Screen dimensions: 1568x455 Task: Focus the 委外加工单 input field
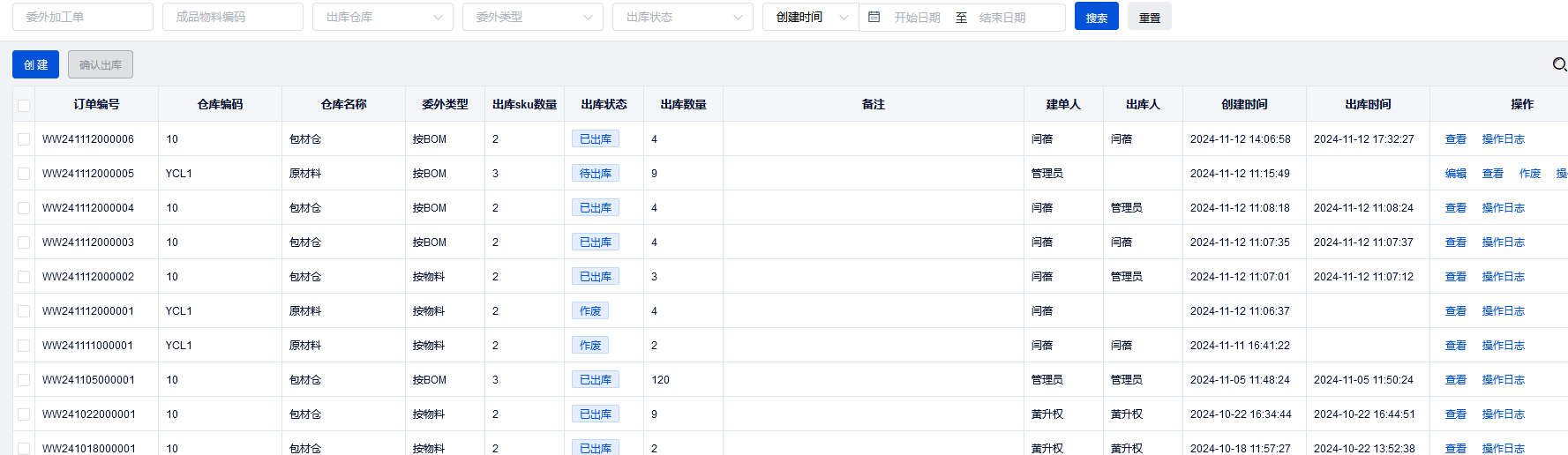83,17
